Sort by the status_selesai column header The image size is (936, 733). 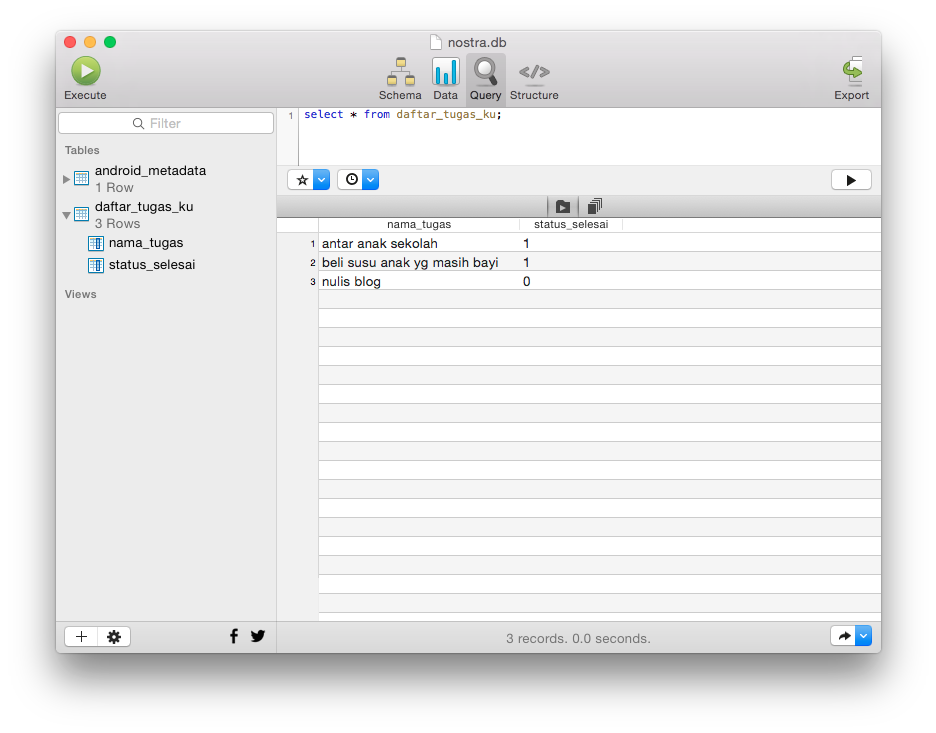click(x=571, y=224)
